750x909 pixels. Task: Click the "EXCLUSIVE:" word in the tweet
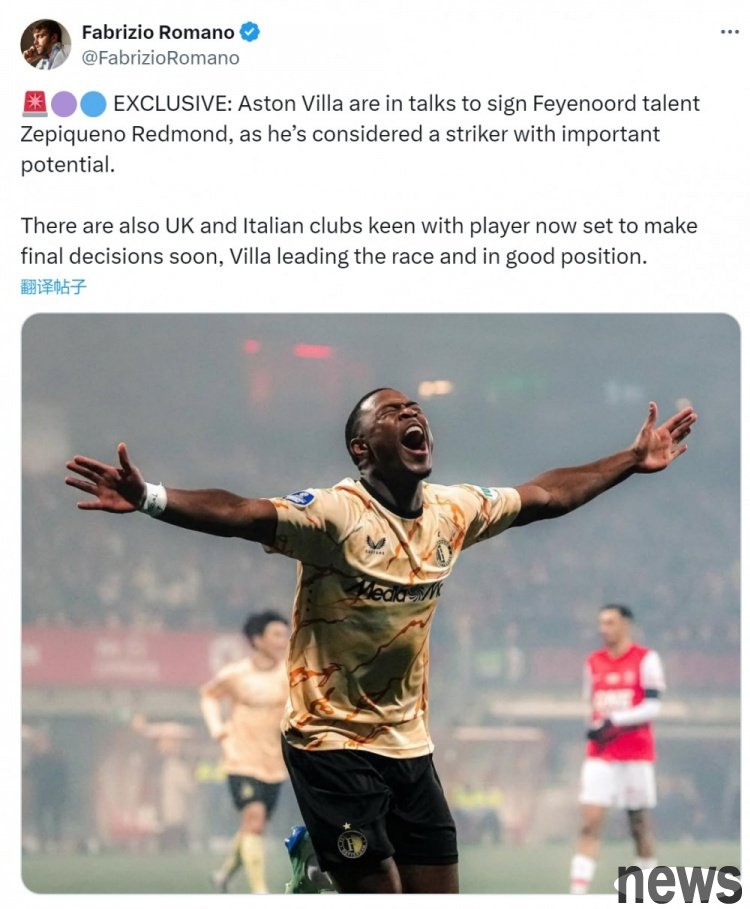(172, 104)
